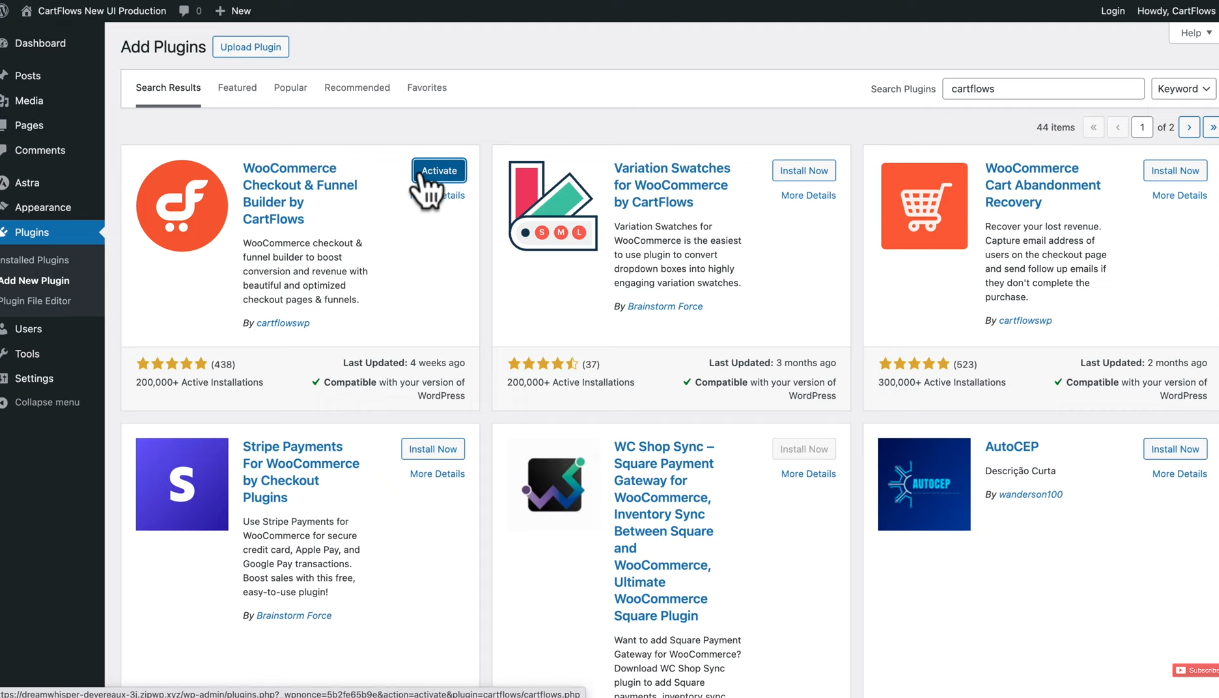This screenshot has width=1219, height=698.
Task: Click the Variation Swatches plugin icon
Action: pos(553,206)
